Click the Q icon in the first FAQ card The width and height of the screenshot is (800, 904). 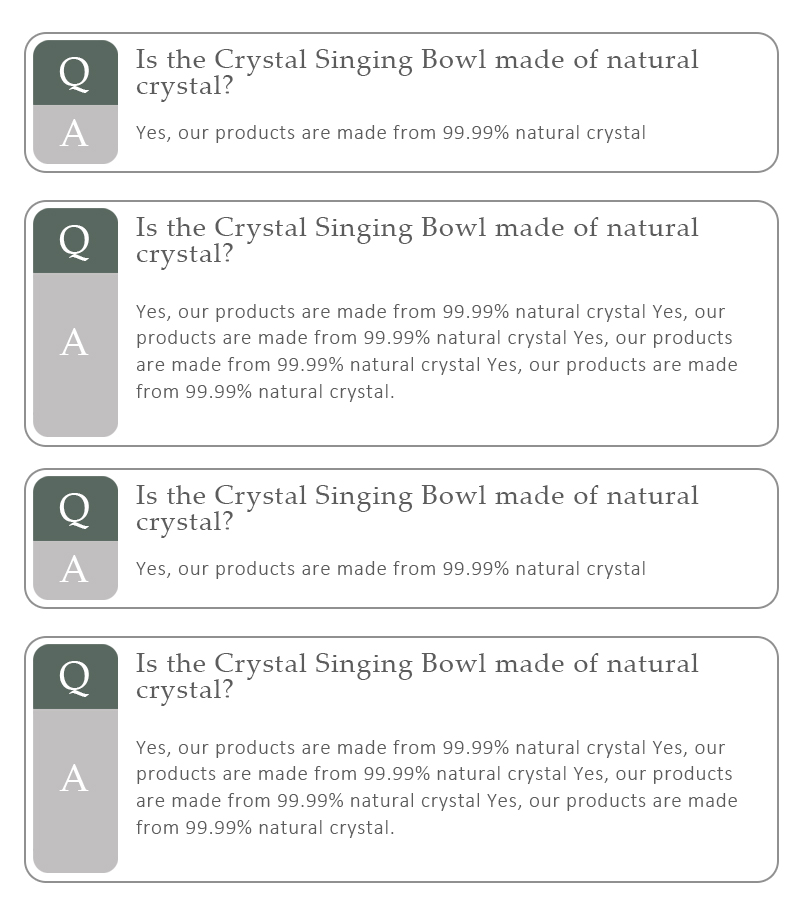pyautogui.click(x=76, y=73)
